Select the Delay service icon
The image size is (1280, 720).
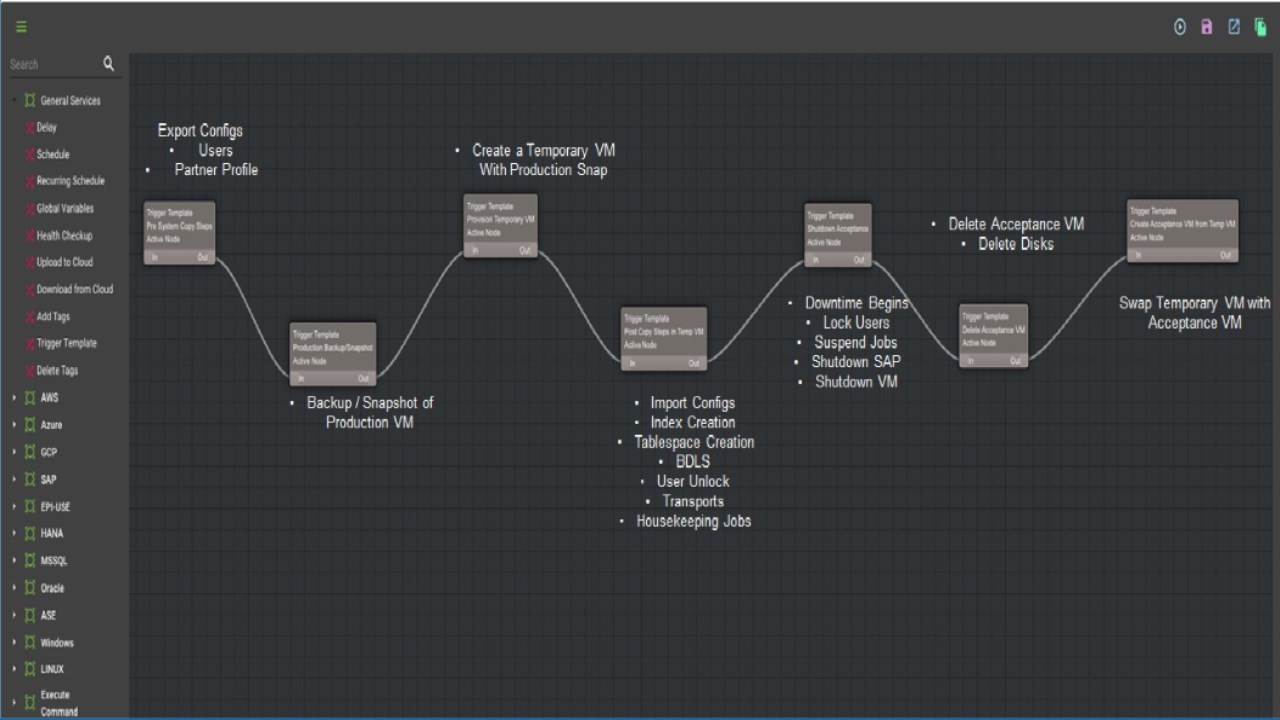coord(30,128)
